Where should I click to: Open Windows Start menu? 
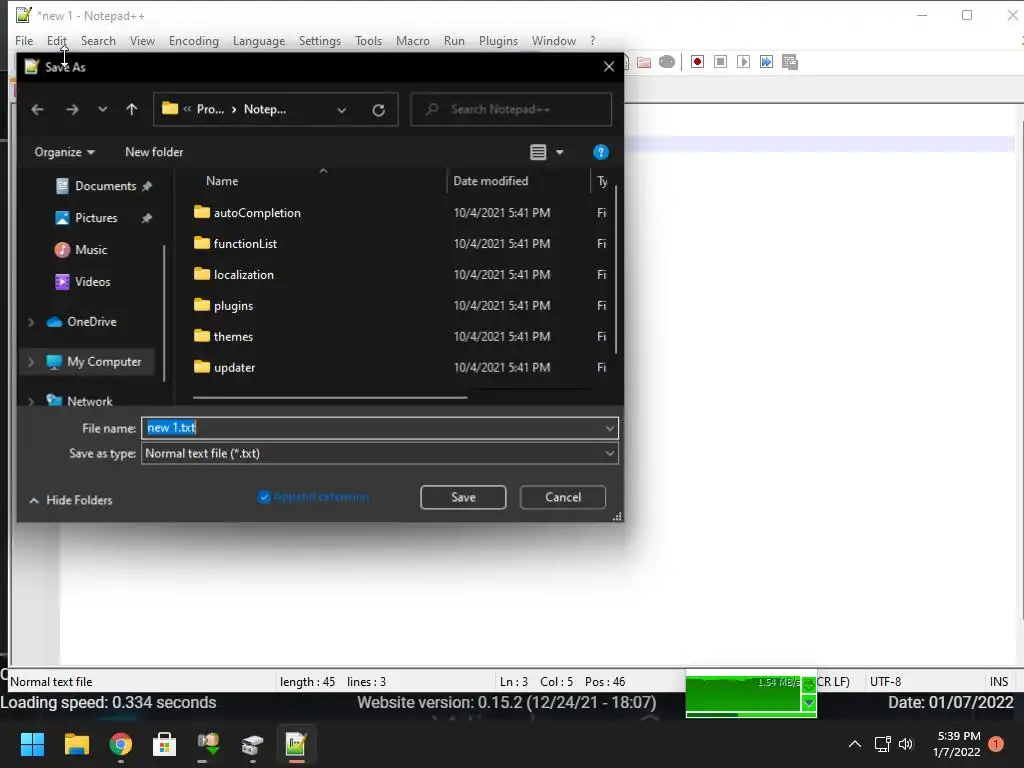click(32, 744)
